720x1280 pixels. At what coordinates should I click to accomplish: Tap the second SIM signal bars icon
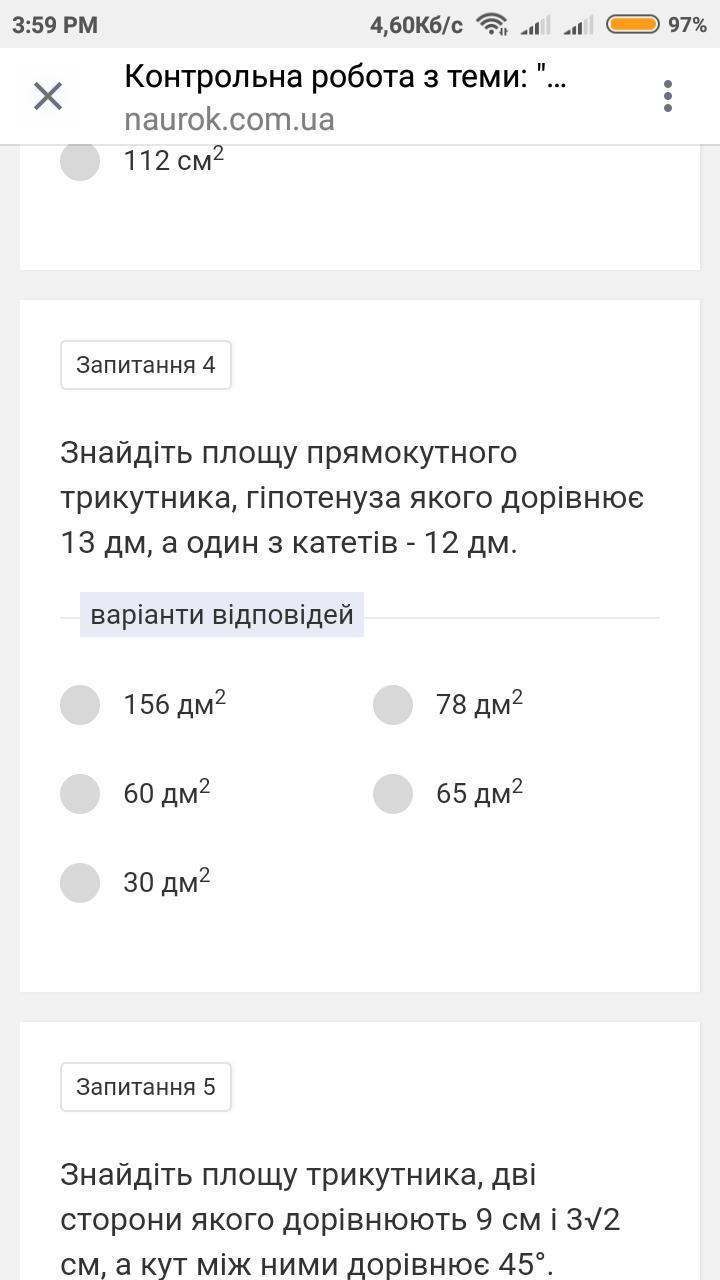point(579,25)
